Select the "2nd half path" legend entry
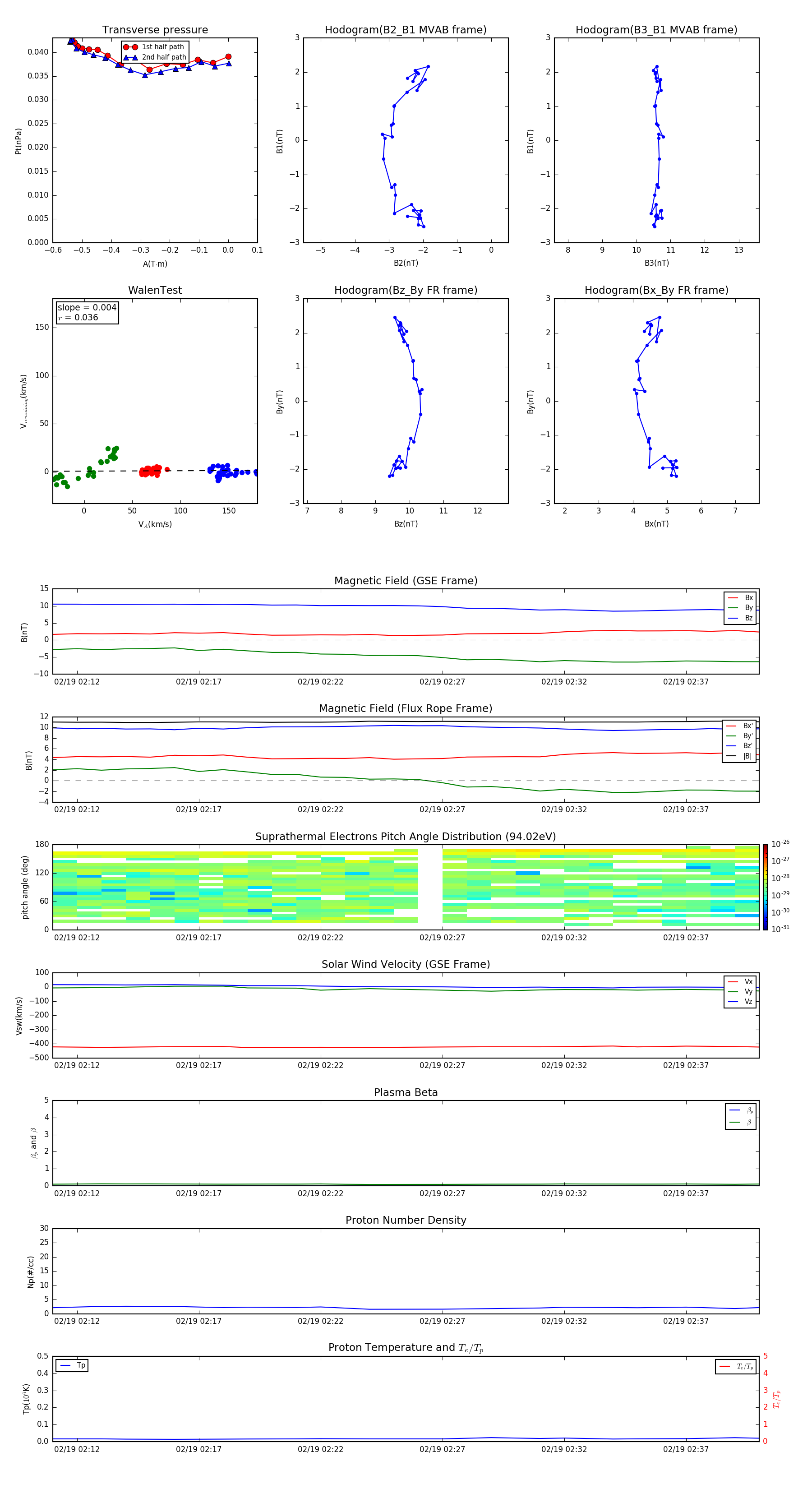 [155, 57]
